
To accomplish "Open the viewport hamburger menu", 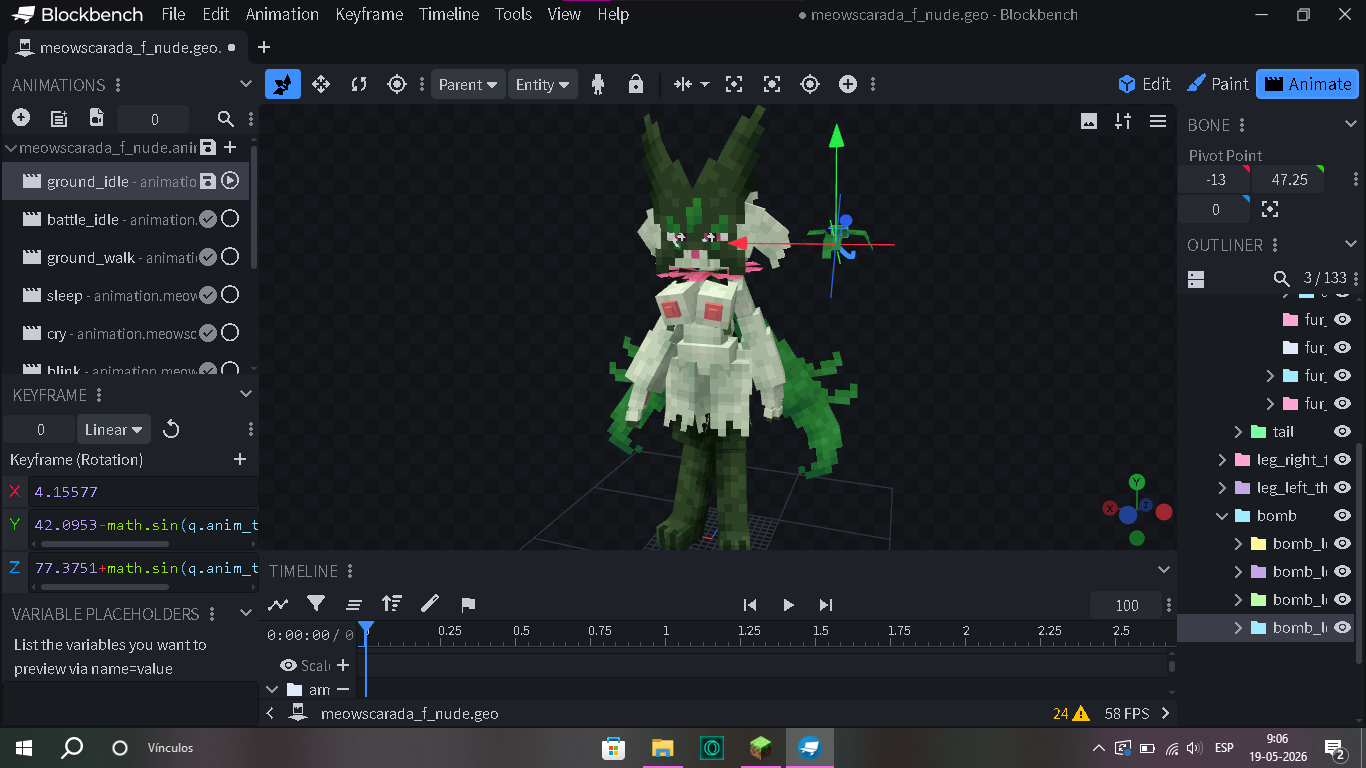I will pos(1158,121).
